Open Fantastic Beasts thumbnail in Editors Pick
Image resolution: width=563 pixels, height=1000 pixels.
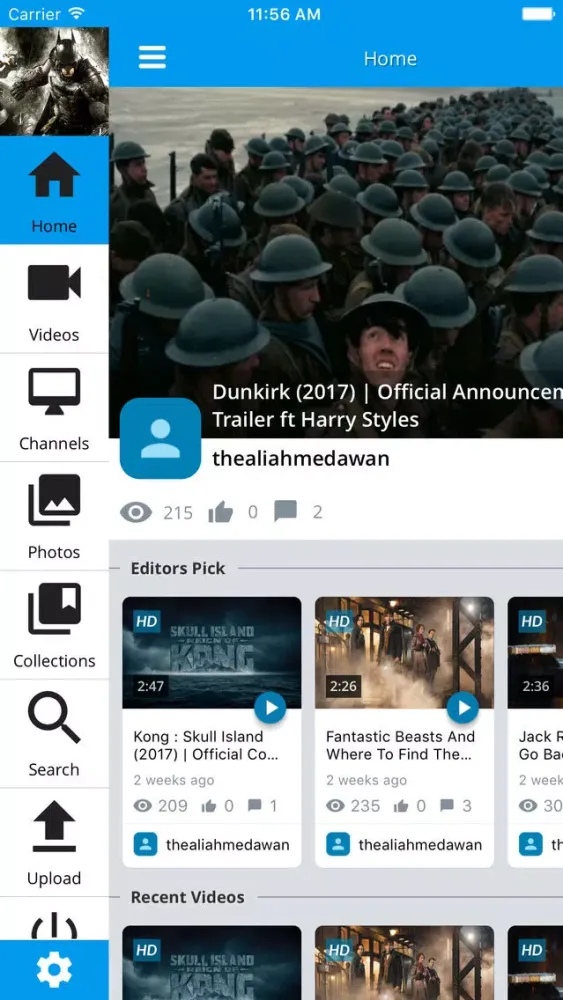pos(404,652)
